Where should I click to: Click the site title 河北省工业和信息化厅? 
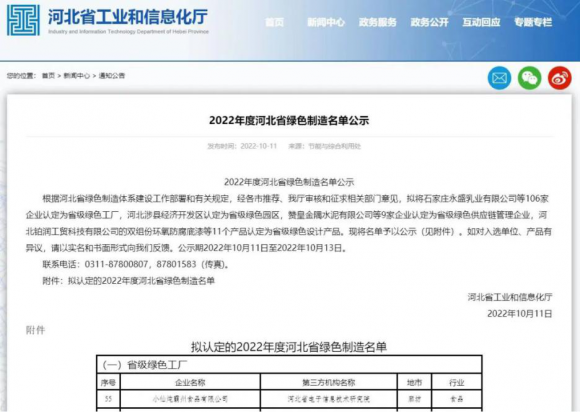pos(128,17)
